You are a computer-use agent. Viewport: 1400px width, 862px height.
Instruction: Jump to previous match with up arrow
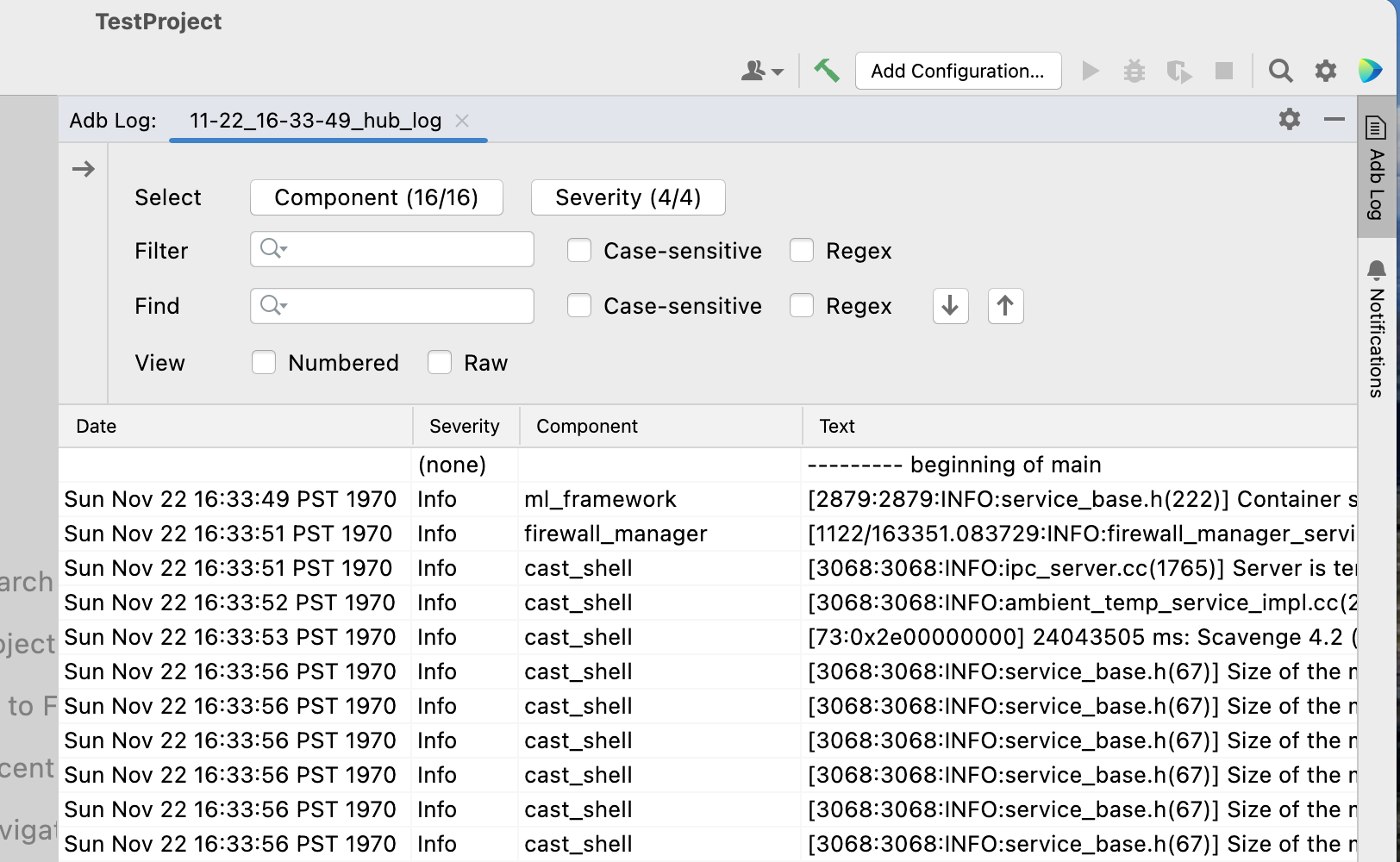(1005, 306)
